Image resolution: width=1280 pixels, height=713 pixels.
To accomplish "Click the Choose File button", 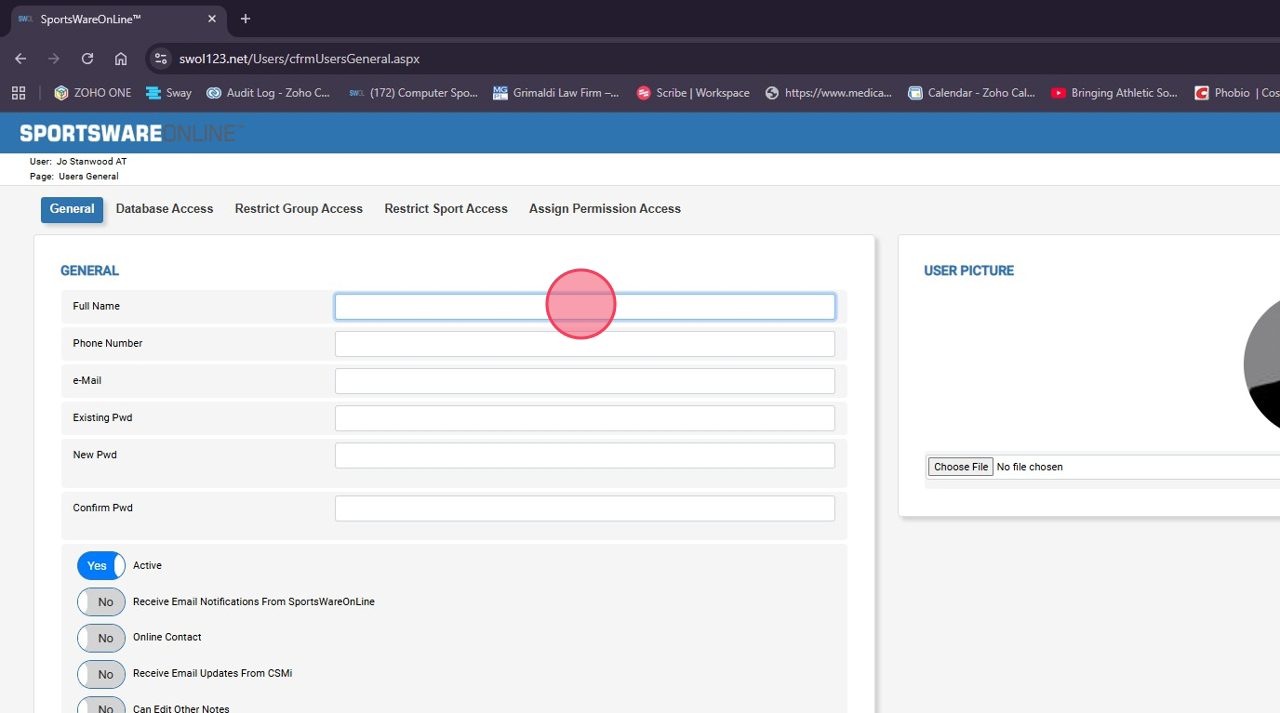I will tap(960, 467).
